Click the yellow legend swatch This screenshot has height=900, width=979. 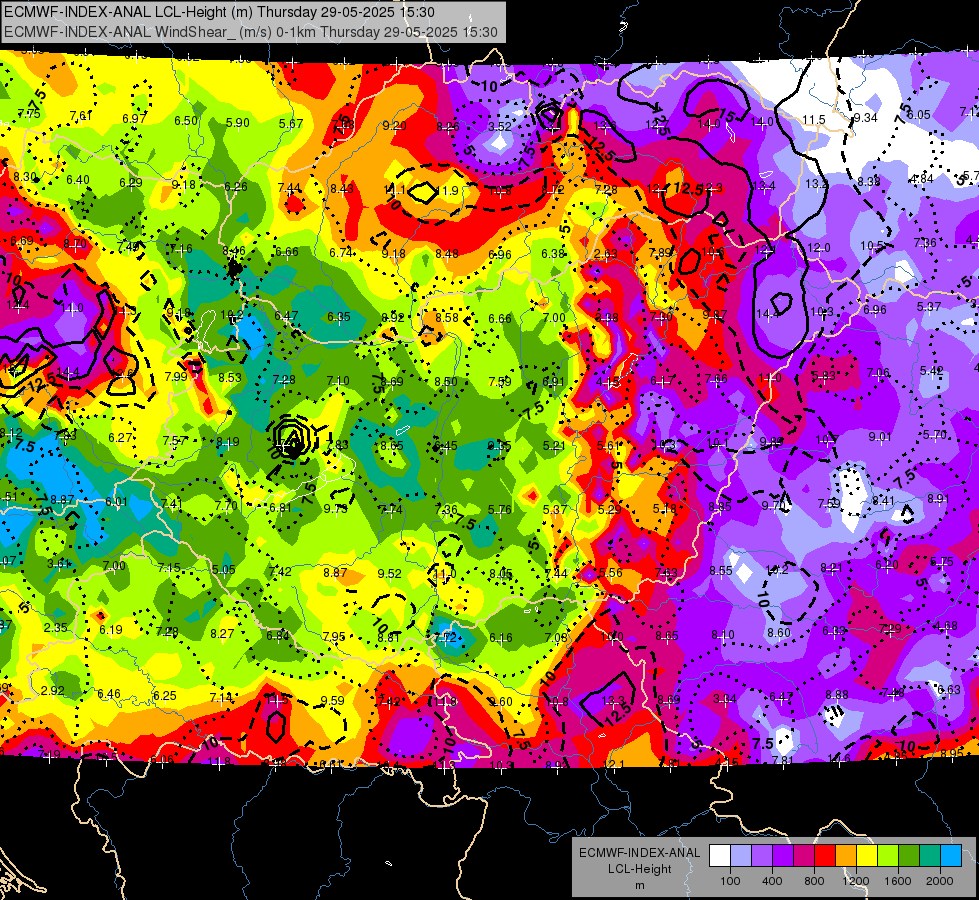(x=867, y=856)
